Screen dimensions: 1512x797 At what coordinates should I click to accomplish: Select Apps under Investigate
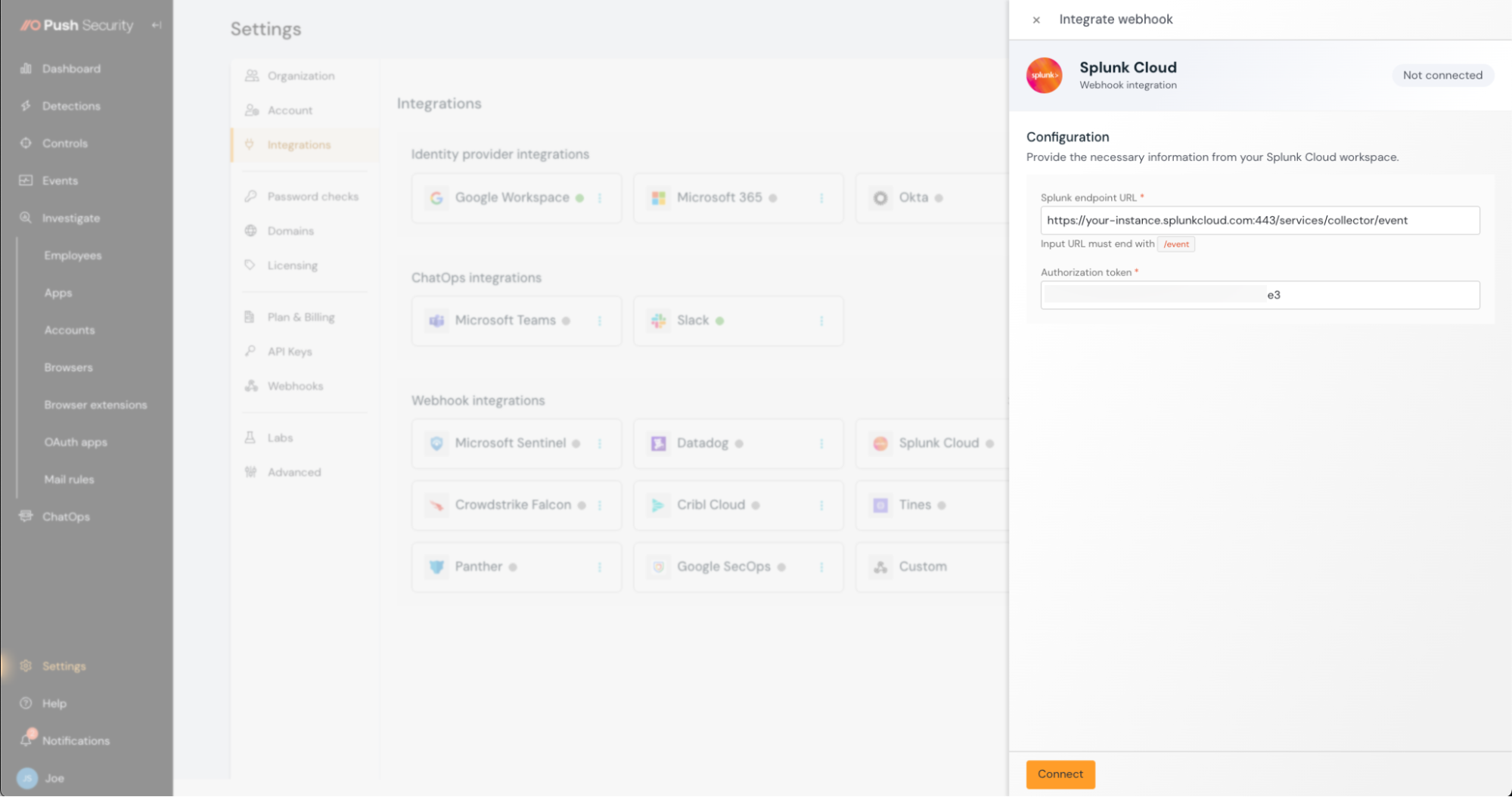point(58,293)
